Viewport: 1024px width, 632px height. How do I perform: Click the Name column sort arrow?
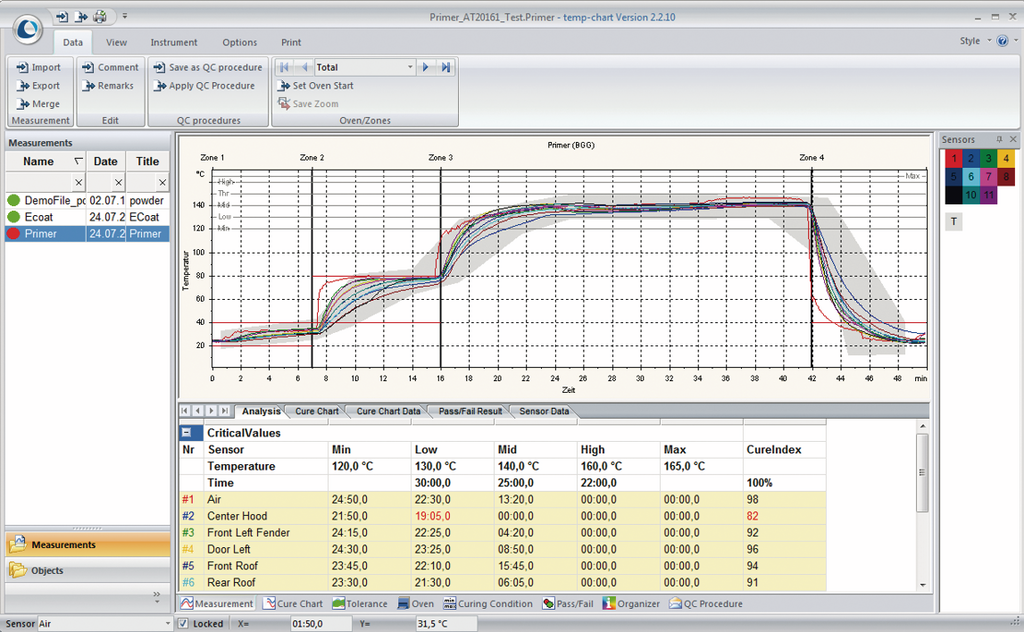pos(78,161)
